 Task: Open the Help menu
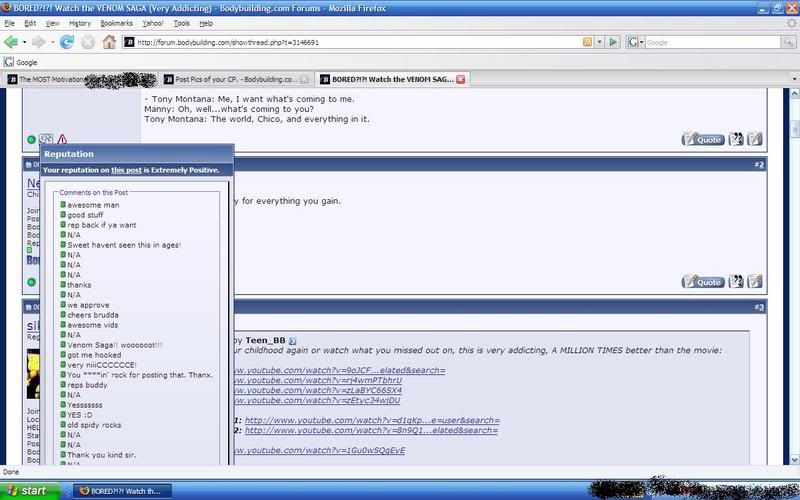pyautogui.click(x=206, y=23)
